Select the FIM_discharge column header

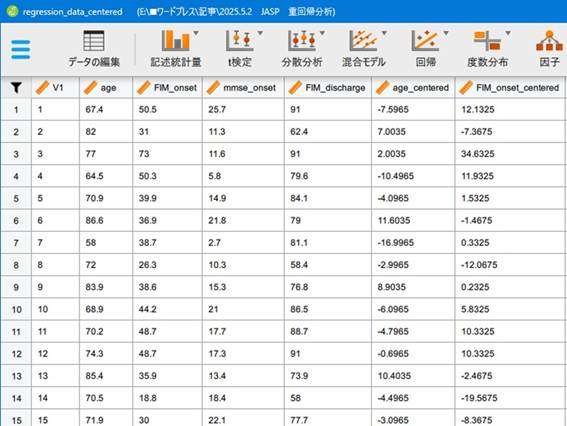pyautogui.click(x=328, y=88)
